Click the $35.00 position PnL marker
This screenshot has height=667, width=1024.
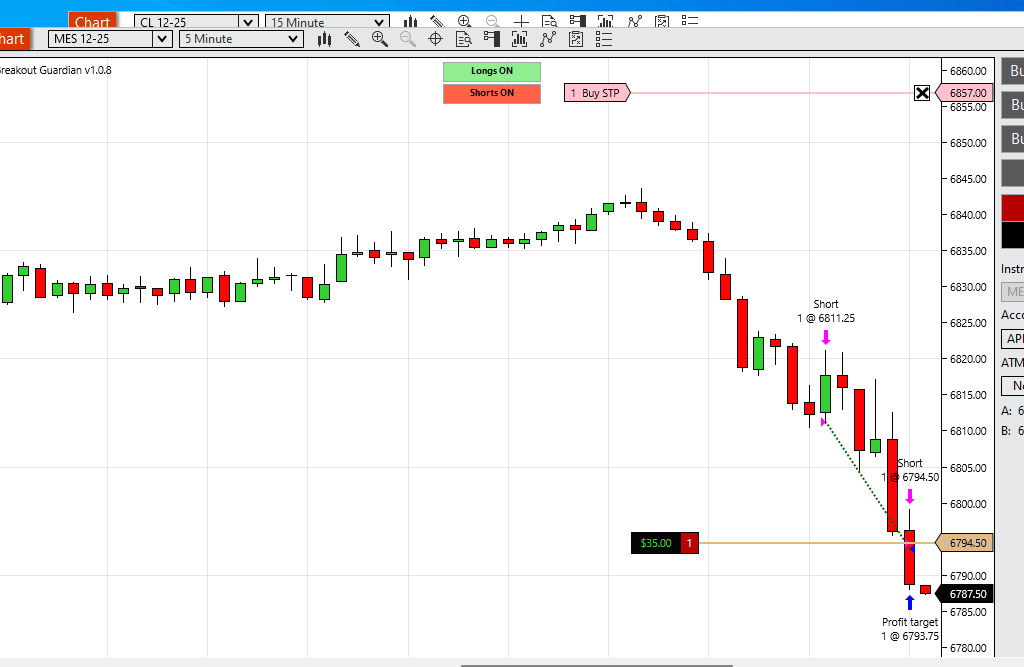[x=656, y=543]
